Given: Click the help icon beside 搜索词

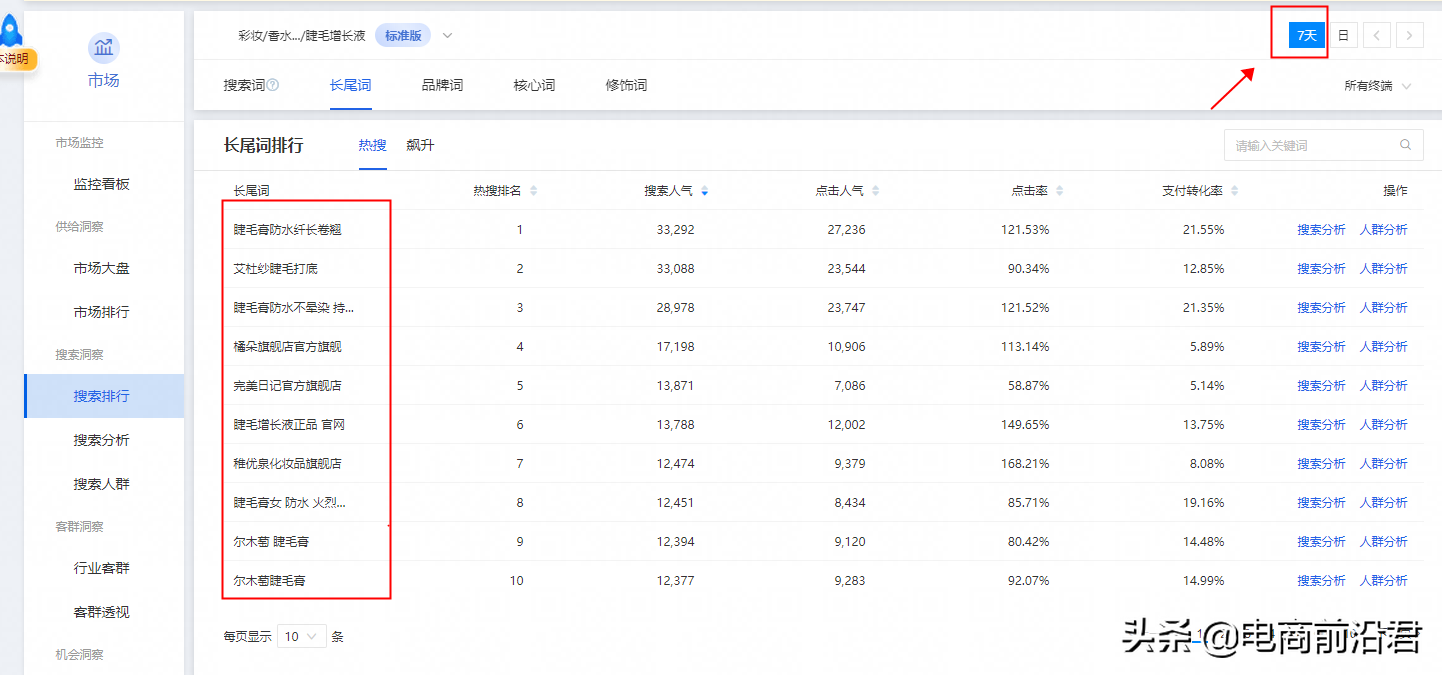Looking at the screenshot, I should 273,86.
